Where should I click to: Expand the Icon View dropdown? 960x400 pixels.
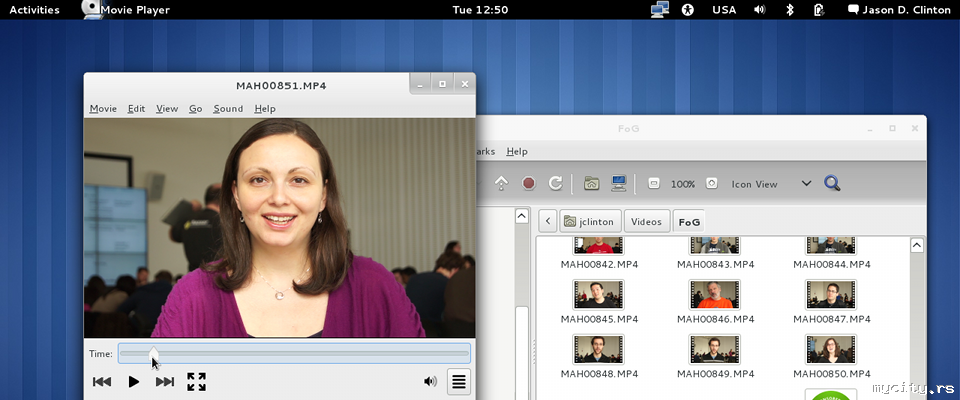(806, 184)
